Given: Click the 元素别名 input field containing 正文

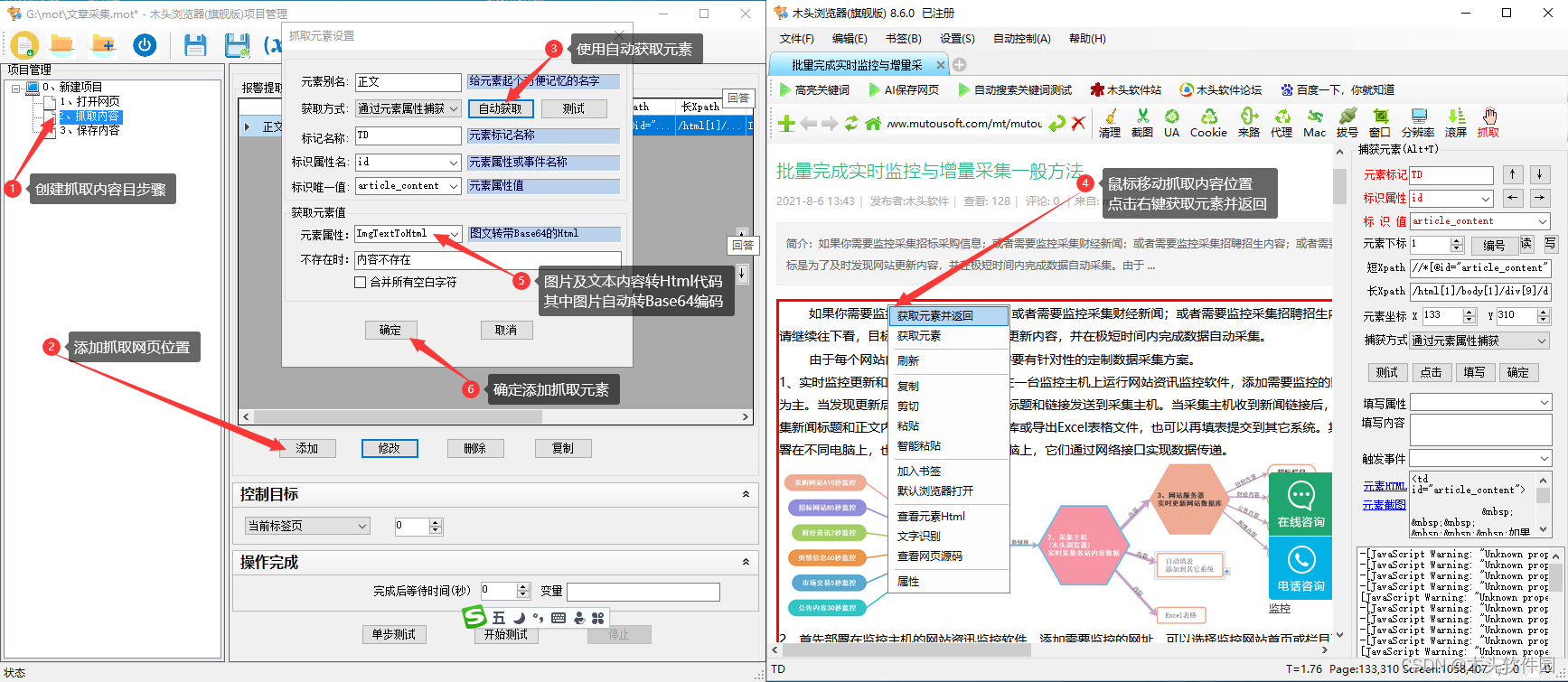Looking at the screenshot, I should pyautogui.click(x=408, y=82).
